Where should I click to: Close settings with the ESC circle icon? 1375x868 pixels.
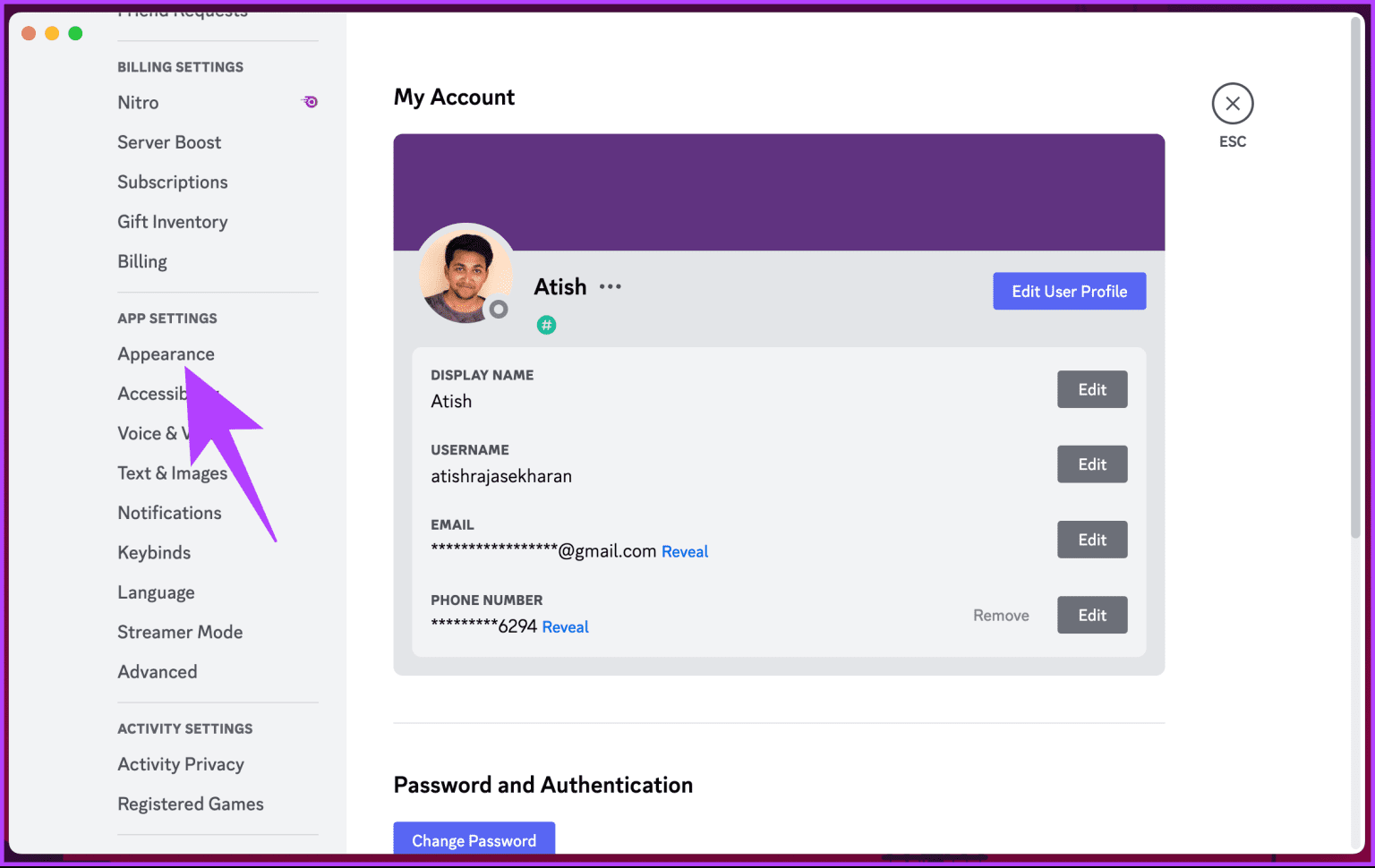1233,103
